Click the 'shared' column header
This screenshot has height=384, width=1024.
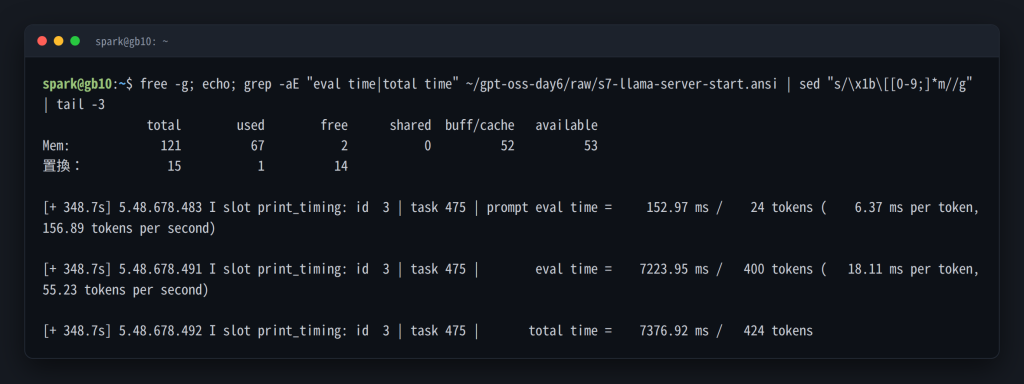click(x=410, y=125)
